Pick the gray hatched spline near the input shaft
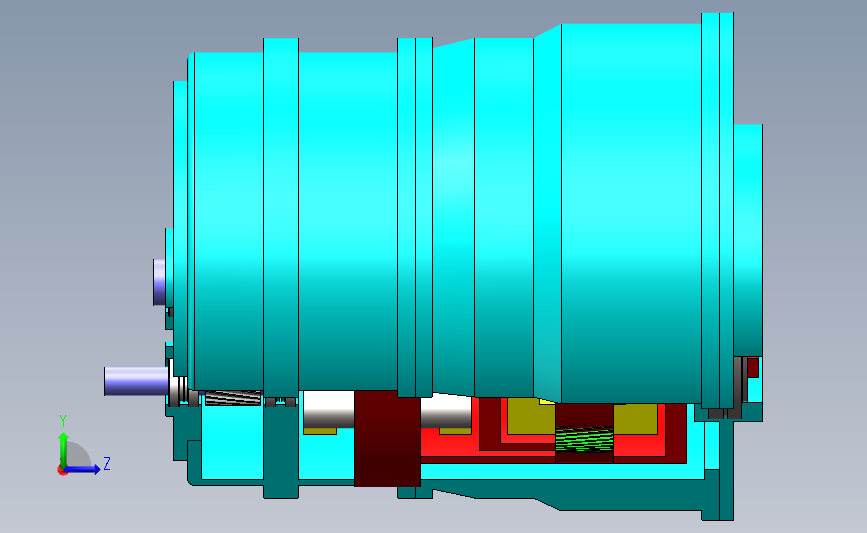Screen dimensions: 867x533 233,398
